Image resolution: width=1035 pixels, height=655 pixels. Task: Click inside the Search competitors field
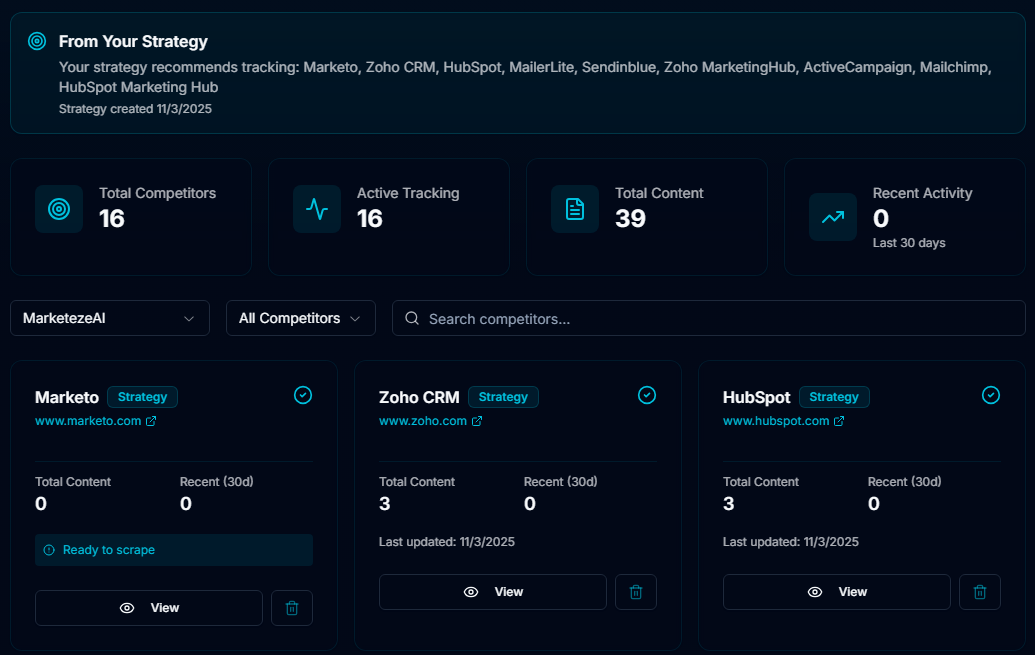tap(700, 318)
